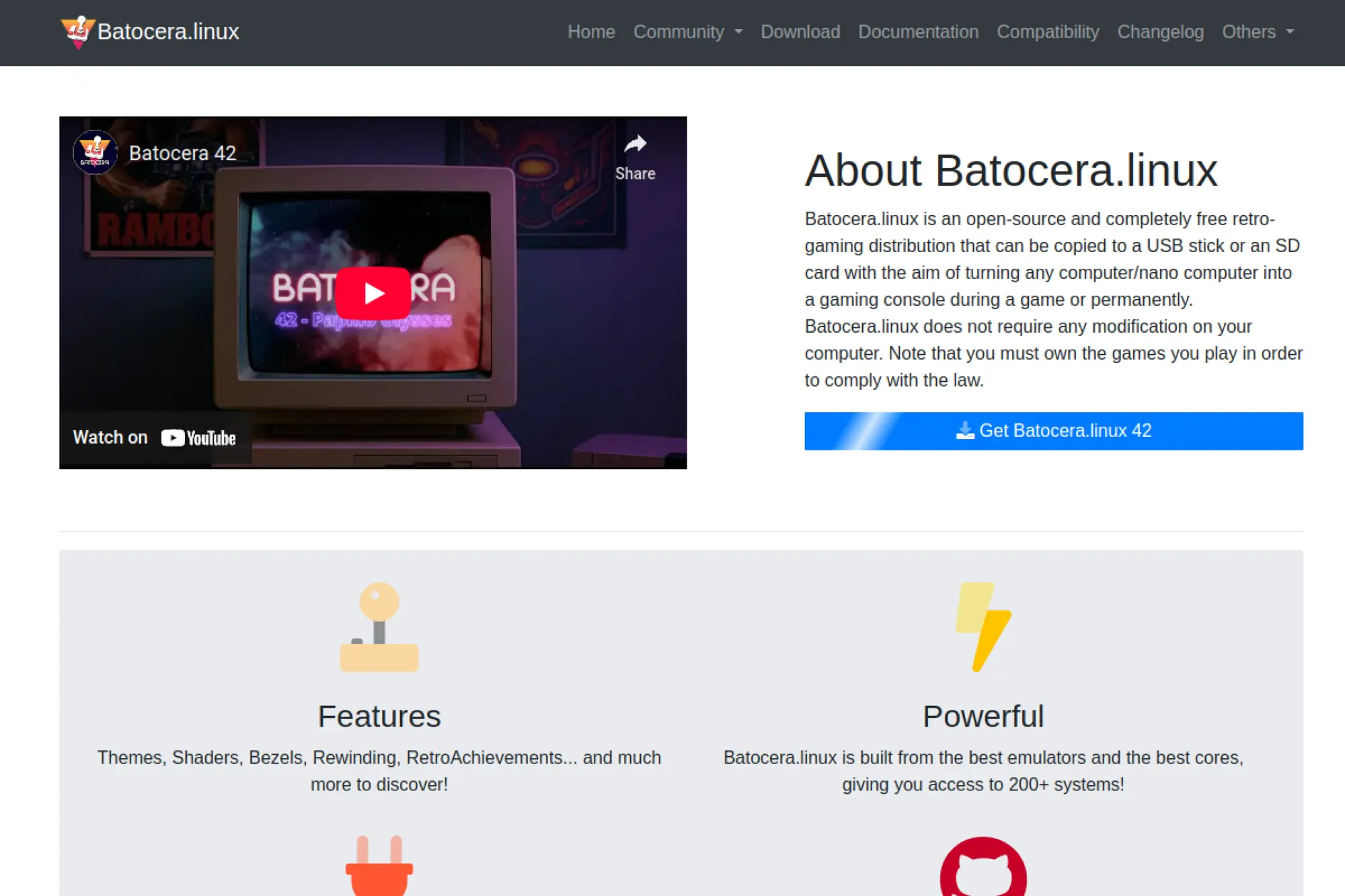The width and height of the screenshot is (1345, 896).
Task: Open the Compatibility page
Action: click(x=1047, y=32)
